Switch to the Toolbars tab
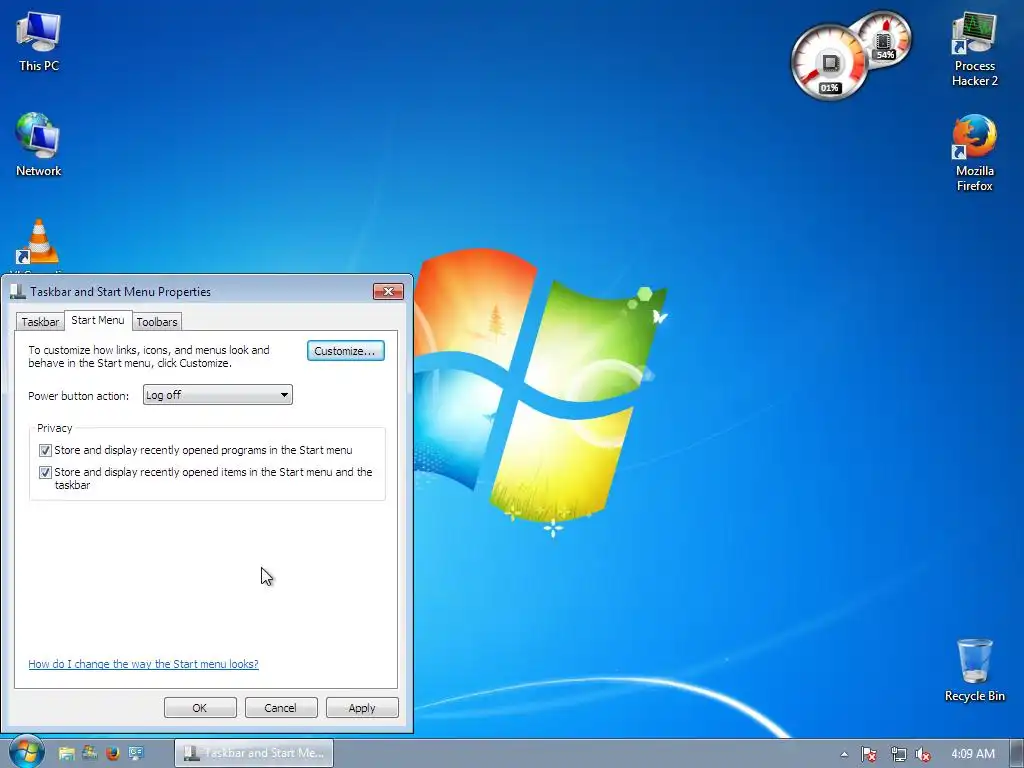This screenshot has height=768, width=1024. pyautogui.click(x=157, y=321)
